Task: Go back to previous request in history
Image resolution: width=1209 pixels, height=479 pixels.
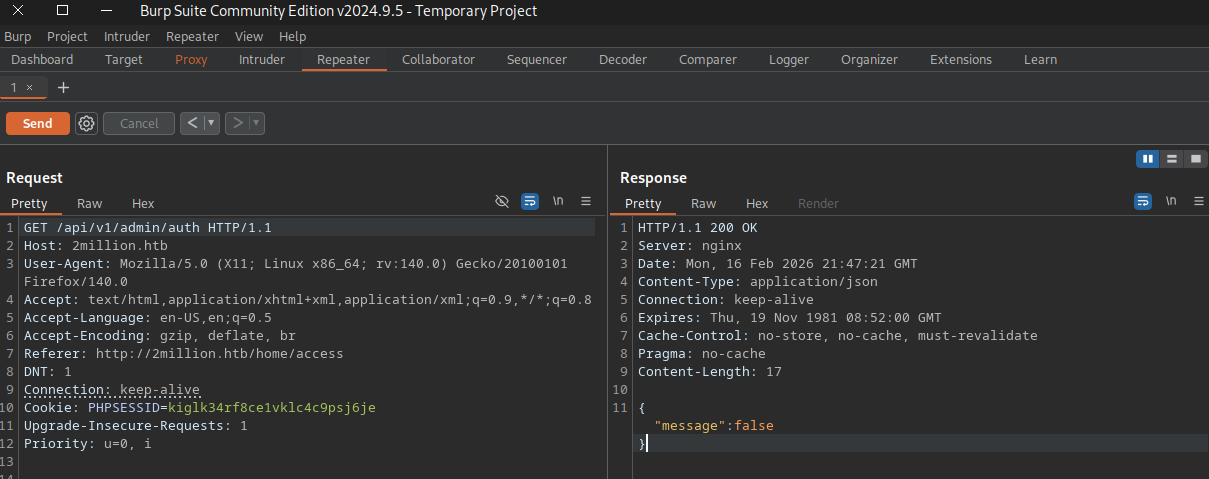Action: [x=193, y=124]
